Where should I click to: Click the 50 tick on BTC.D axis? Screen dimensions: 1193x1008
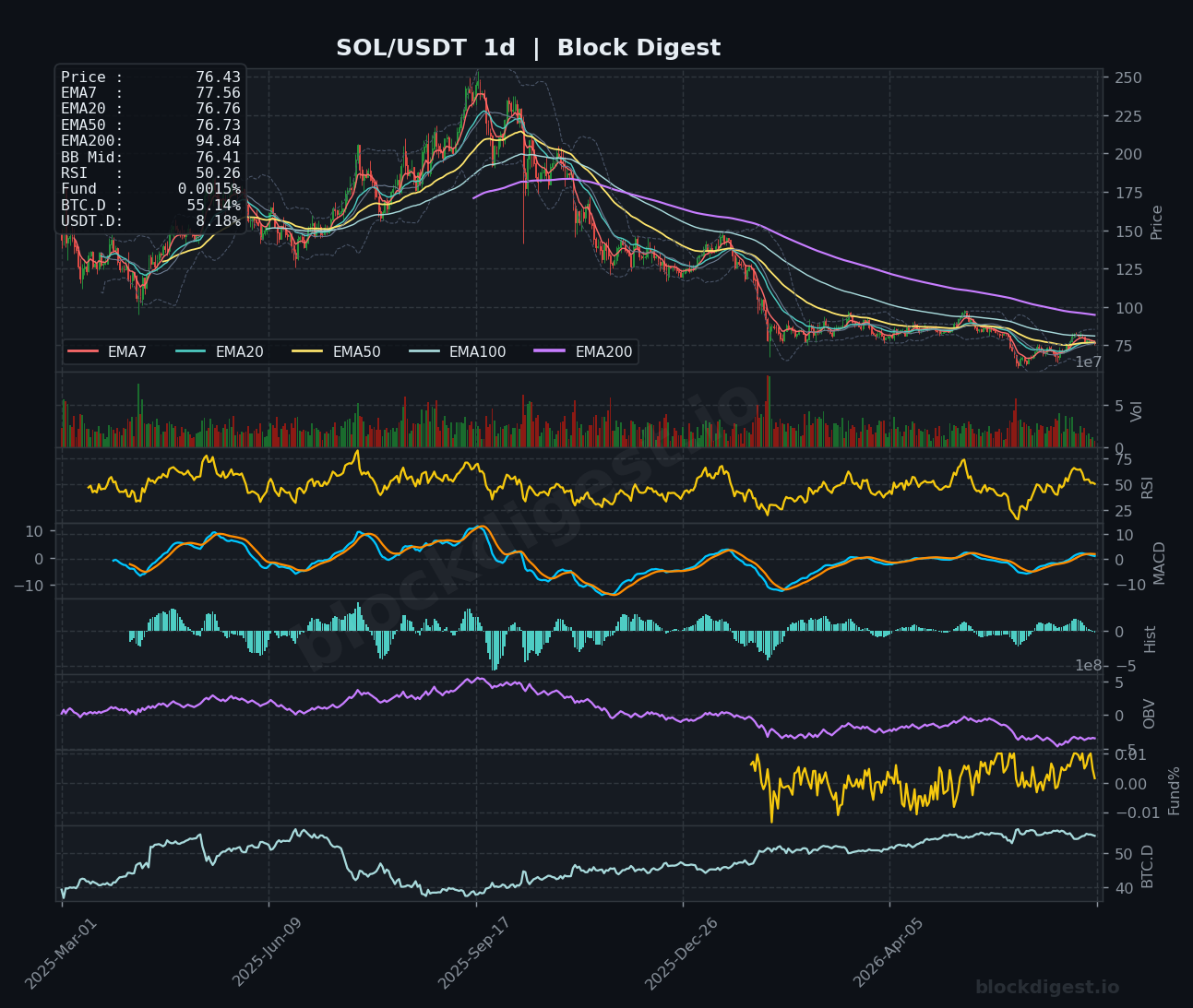(1124, 854)
